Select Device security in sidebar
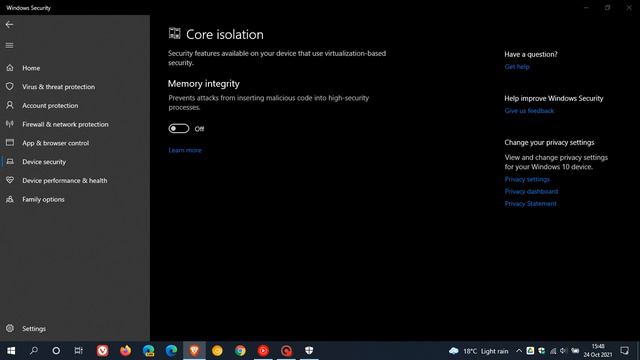The height and width of the screenshot is (360, 640). 75,162
